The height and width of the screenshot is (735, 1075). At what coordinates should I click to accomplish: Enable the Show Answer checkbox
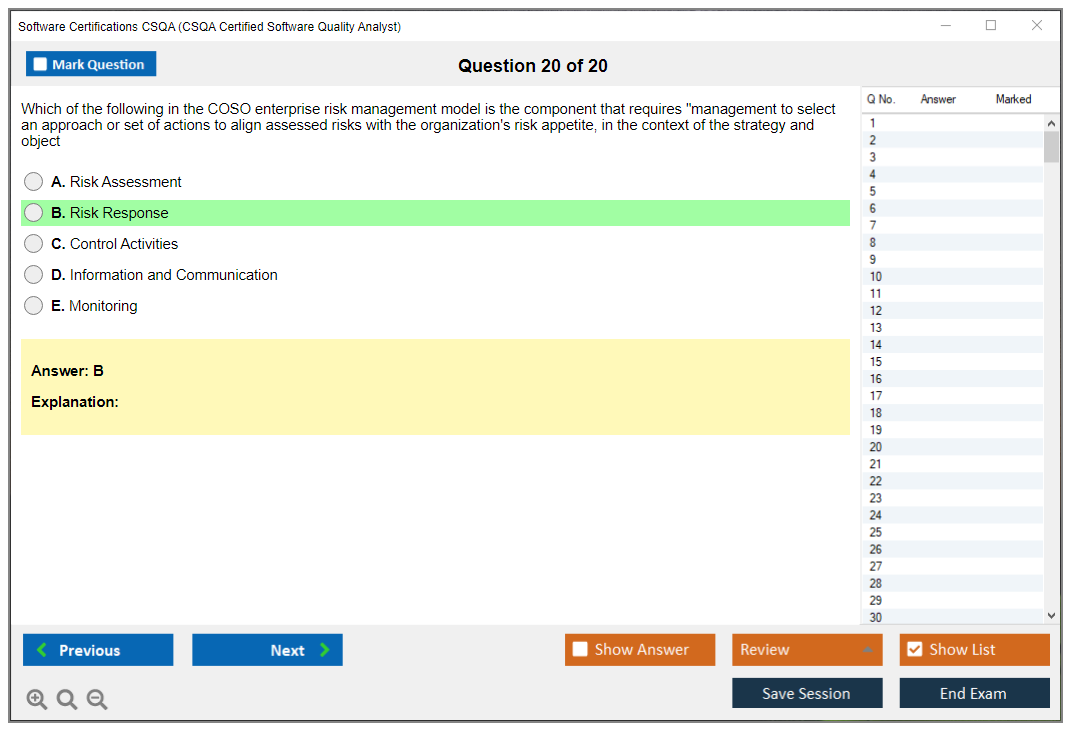click(581, 650)
